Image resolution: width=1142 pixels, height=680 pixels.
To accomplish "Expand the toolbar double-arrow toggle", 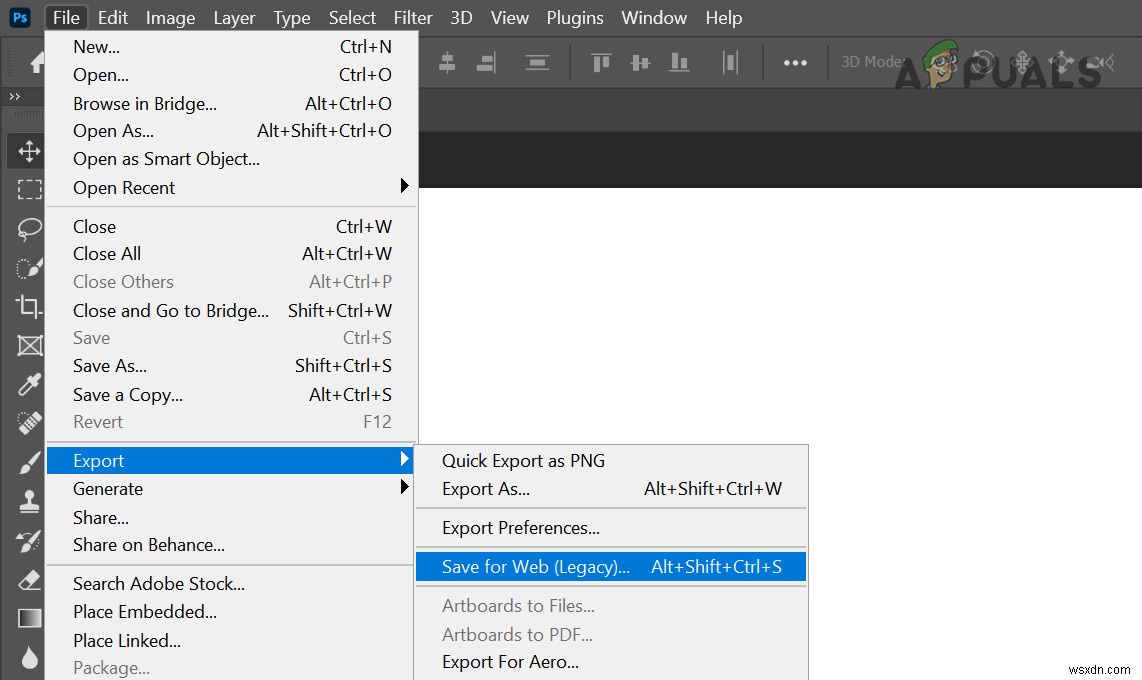I will point(15,96).
